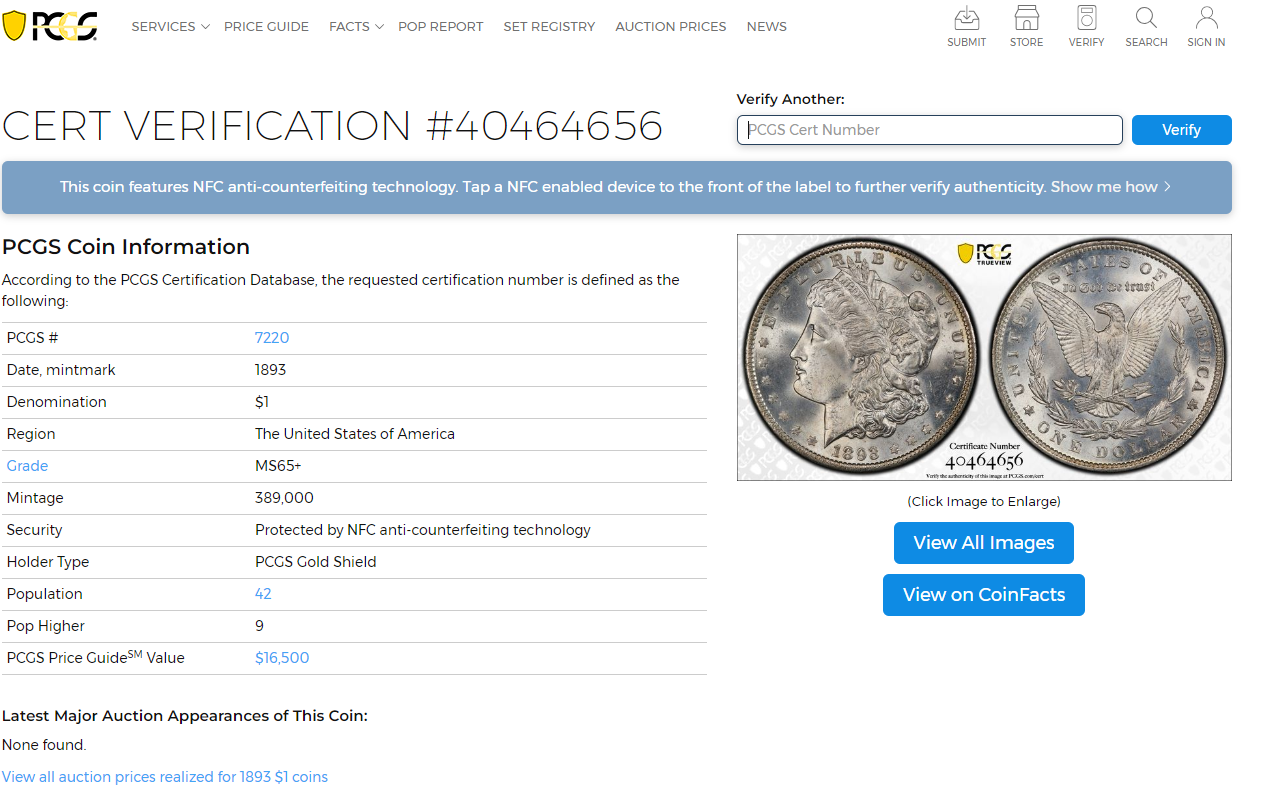Expand the Services dropdown menu
Screen dimensions: 1261x811
tap(170, 27)
